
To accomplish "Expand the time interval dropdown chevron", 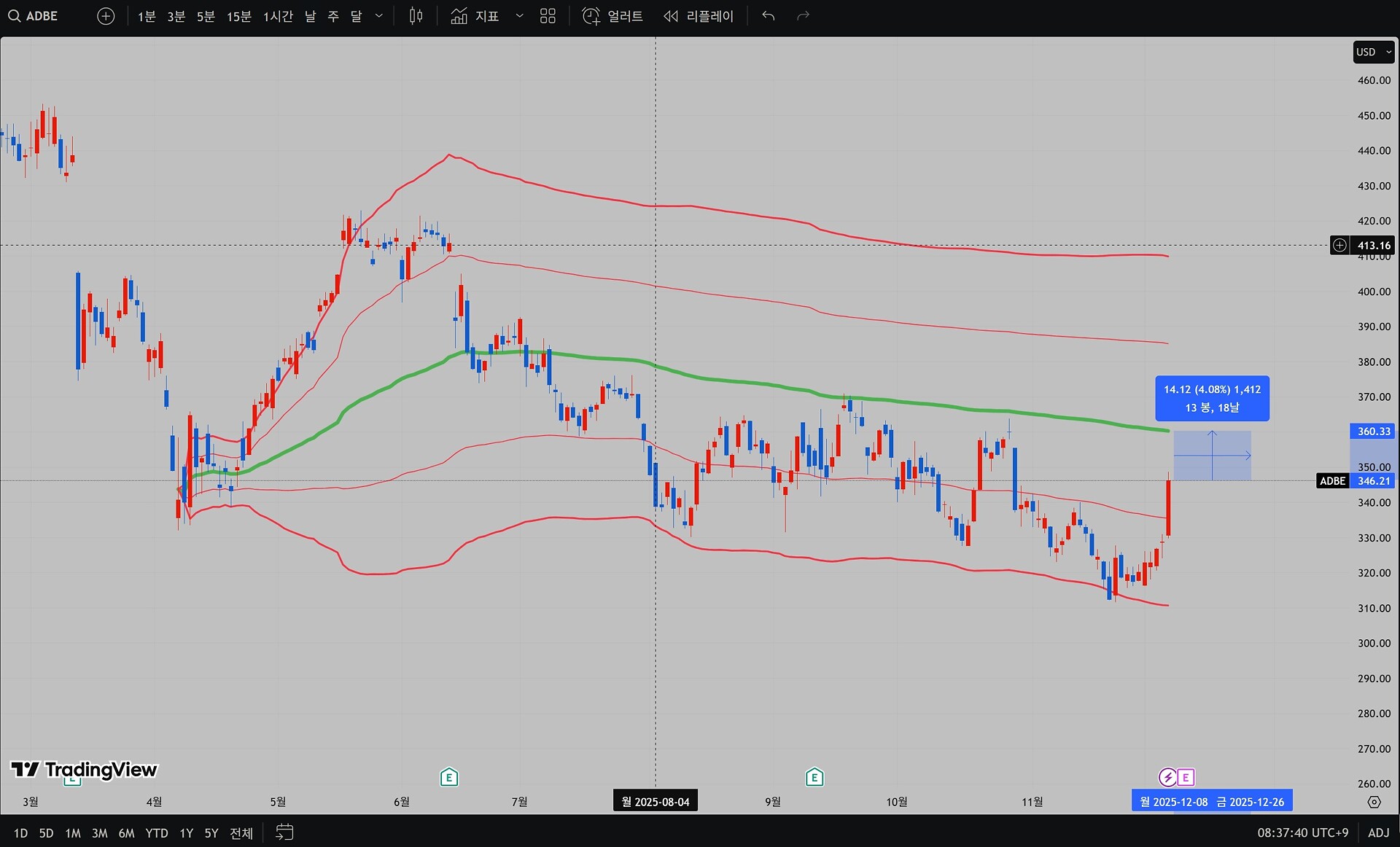I will point(379,16).
